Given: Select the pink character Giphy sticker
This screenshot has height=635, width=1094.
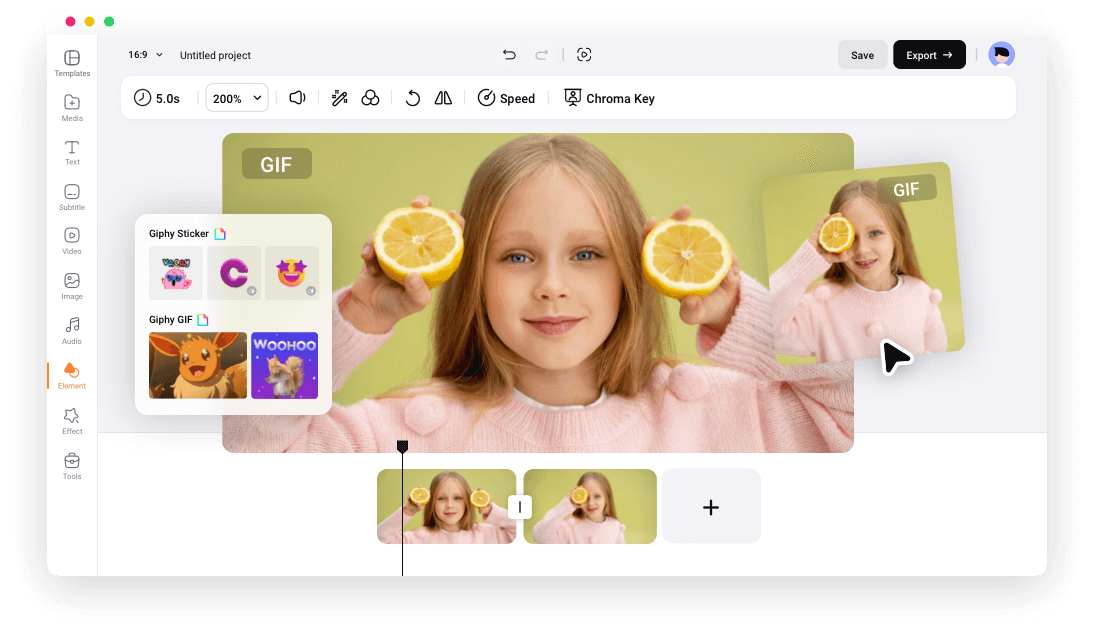Looking at the screenshot, I should point(176,273).
